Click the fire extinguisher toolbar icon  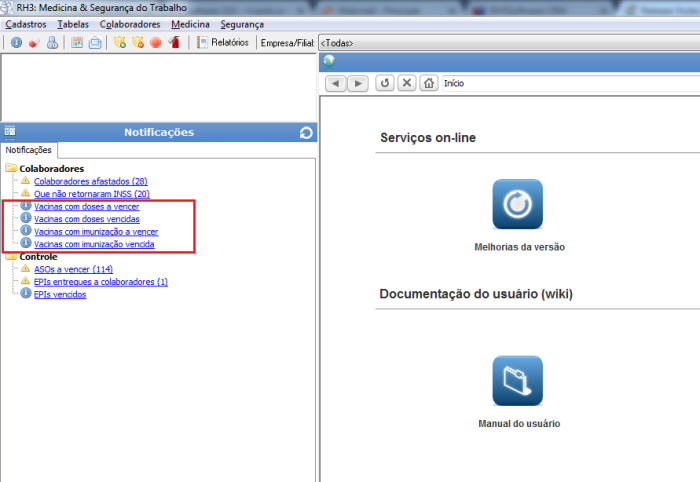pyautogui.click(x=174, y=43)
